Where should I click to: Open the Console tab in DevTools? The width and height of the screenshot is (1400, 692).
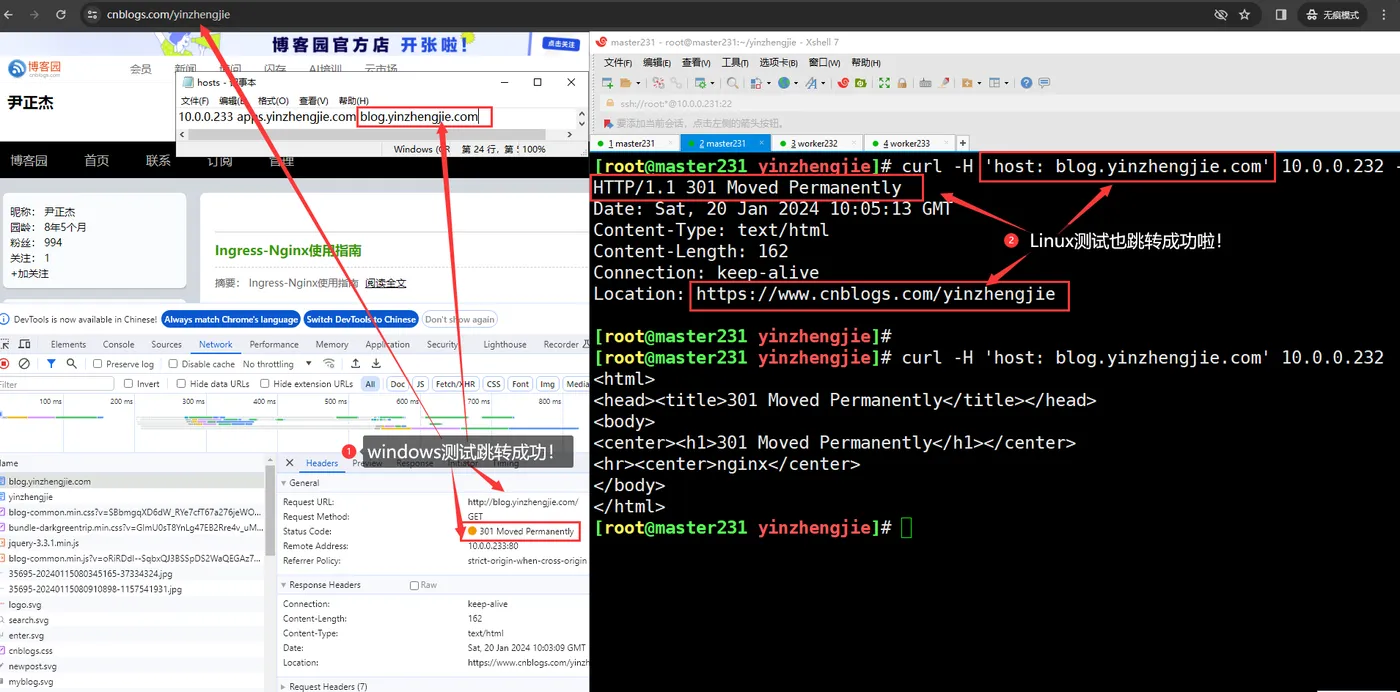coord(118,344)
